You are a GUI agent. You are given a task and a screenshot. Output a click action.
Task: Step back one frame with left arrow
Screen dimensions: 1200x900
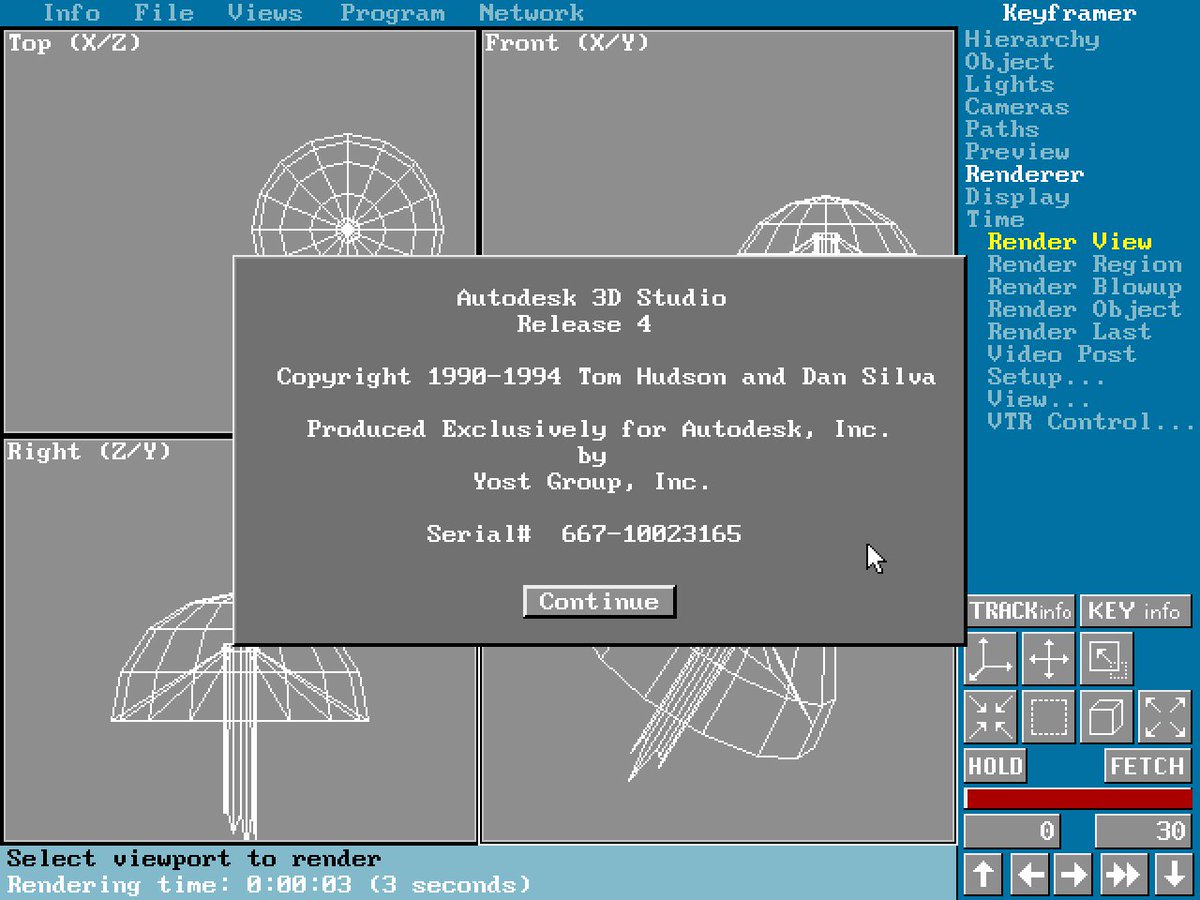coord(1030,874)
